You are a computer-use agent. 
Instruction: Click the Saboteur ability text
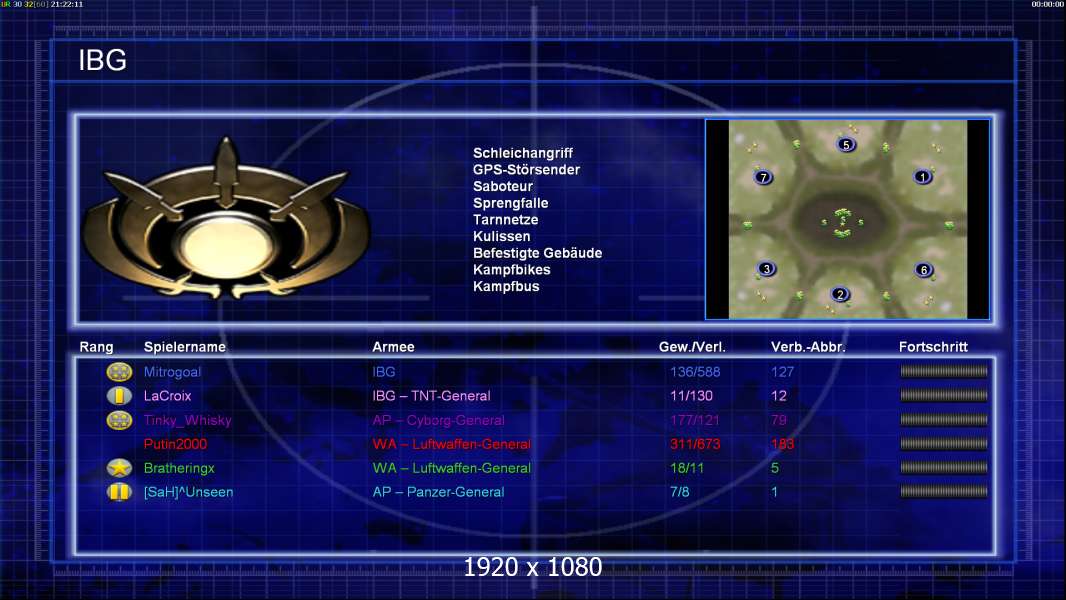[503, 186]
